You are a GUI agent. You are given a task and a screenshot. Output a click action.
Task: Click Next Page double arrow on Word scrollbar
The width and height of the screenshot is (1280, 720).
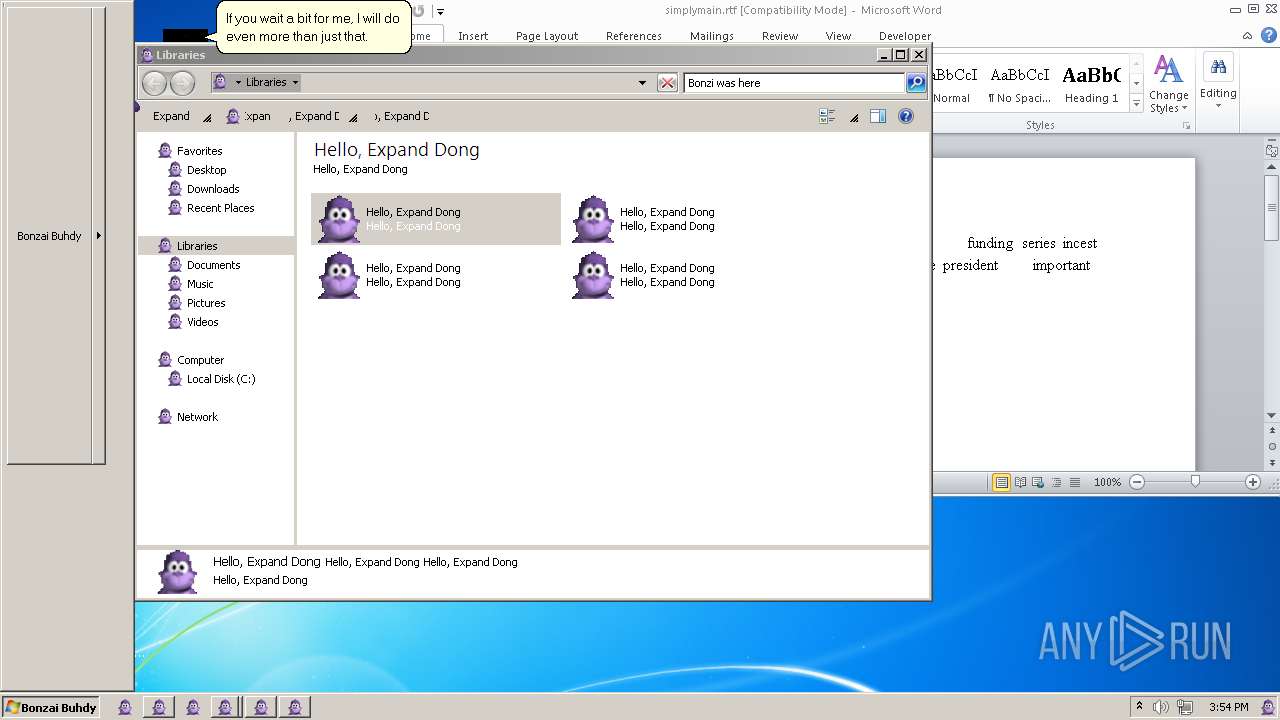(1272, 461)
